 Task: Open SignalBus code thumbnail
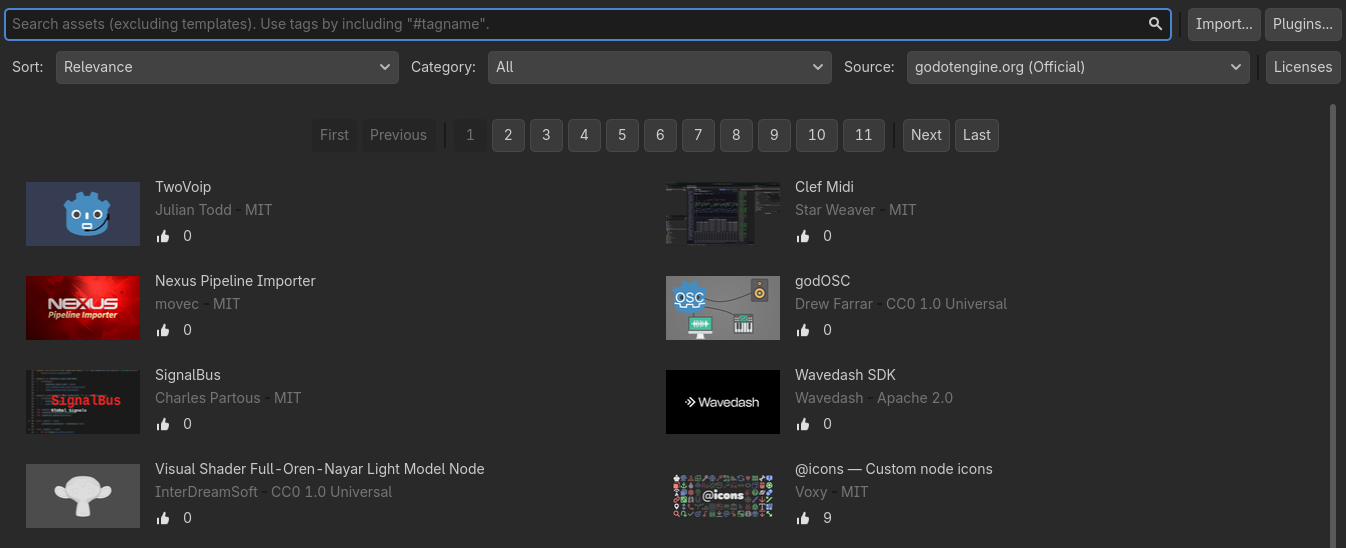(83, 402)
